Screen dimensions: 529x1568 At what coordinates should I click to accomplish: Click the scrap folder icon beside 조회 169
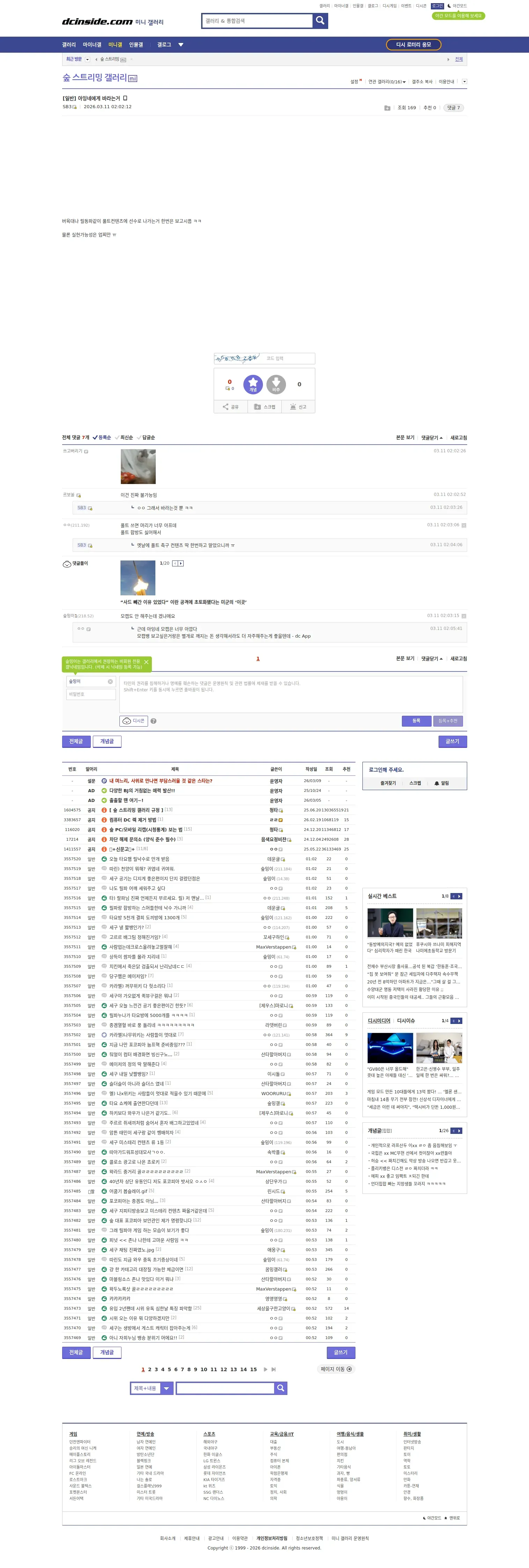tap(387, 108)
